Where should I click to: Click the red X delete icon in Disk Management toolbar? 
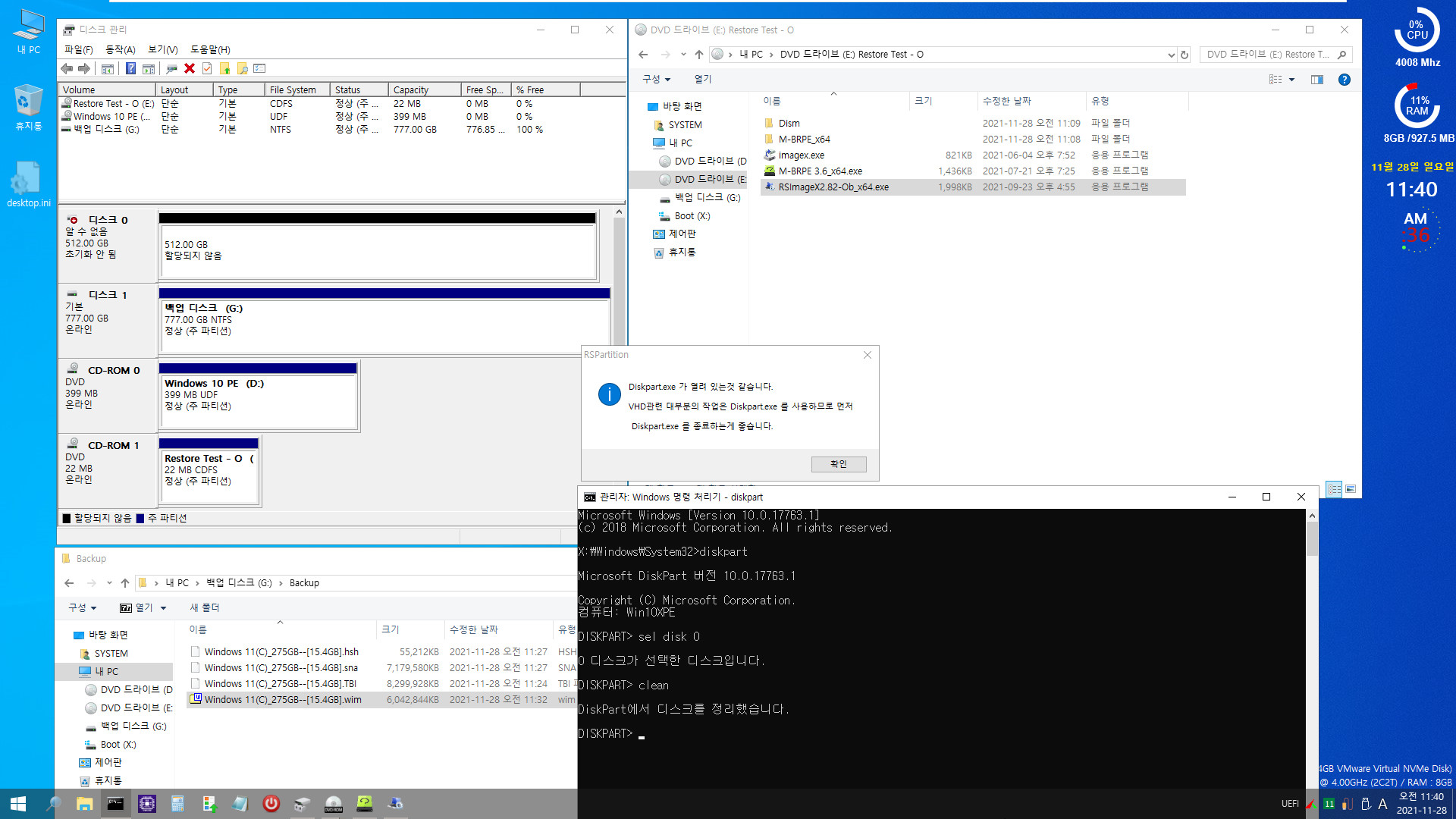pos(190,69)
